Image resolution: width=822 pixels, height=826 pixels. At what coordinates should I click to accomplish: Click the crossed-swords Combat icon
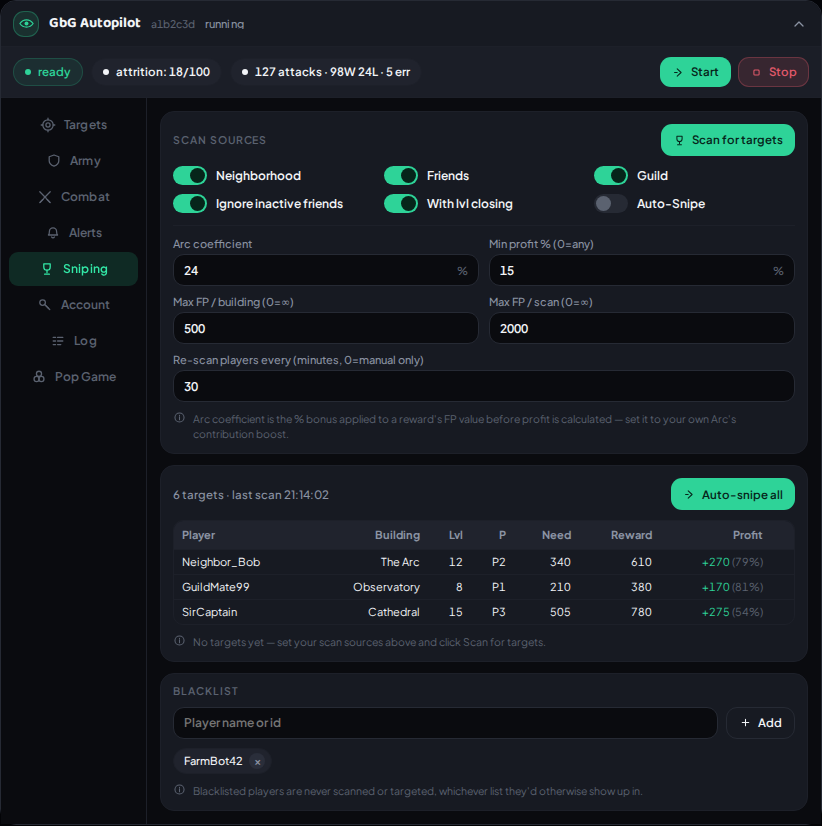pos(45,196)
